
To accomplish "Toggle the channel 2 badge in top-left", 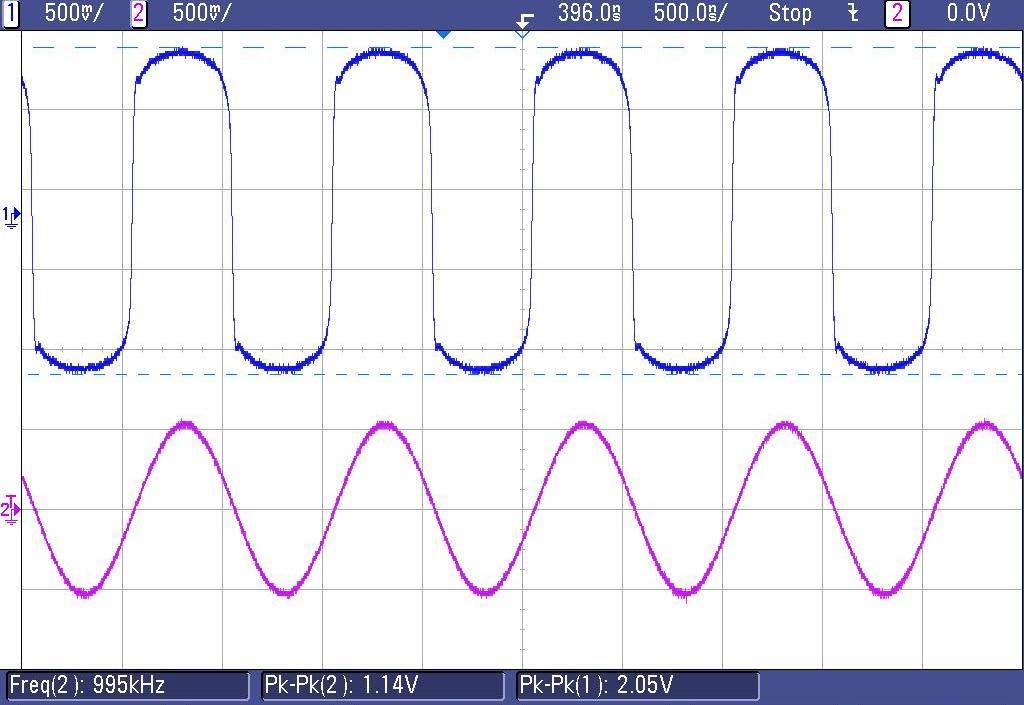I will click(139, 13).
